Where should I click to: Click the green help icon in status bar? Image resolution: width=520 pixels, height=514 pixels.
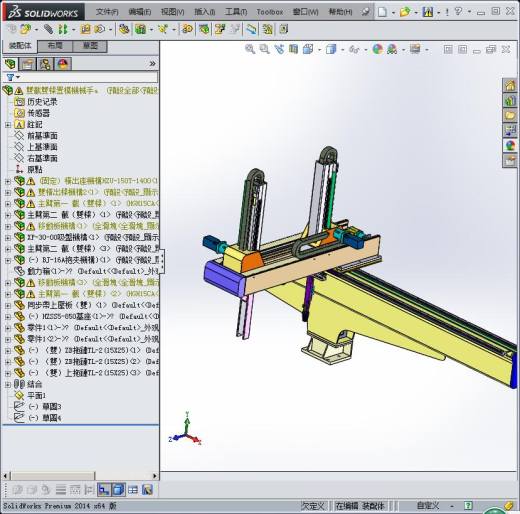pyautogui.click(x=468, y=506)
